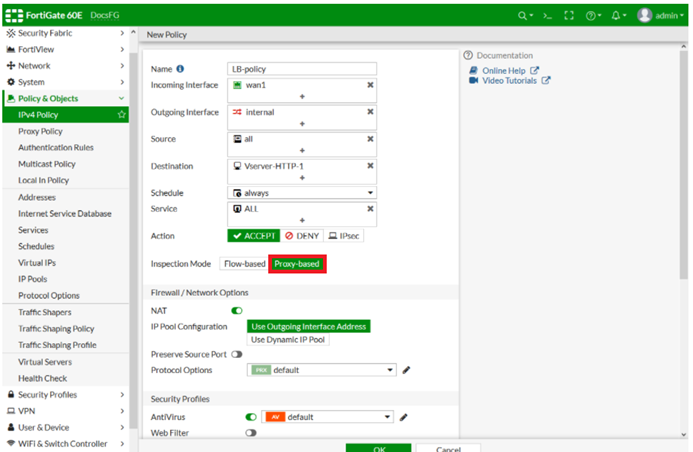Turn on Web Filter toggle
The height and width of the screenshot is (452, 693).
pos(251,433)
